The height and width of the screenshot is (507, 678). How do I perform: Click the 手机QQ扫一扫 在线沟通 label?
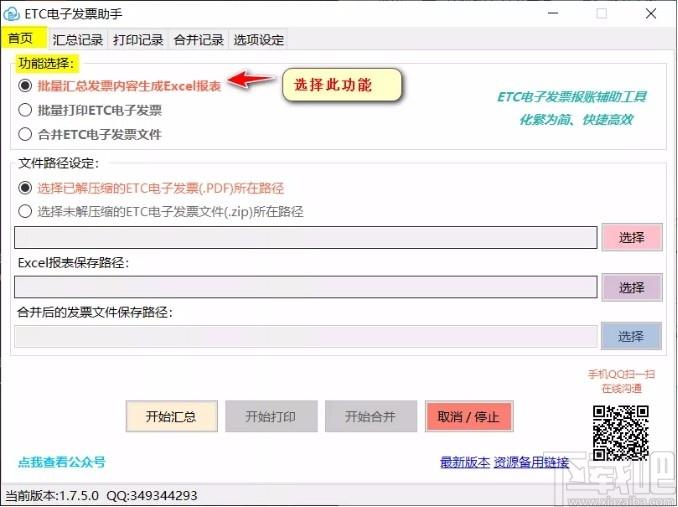[621, 381]
